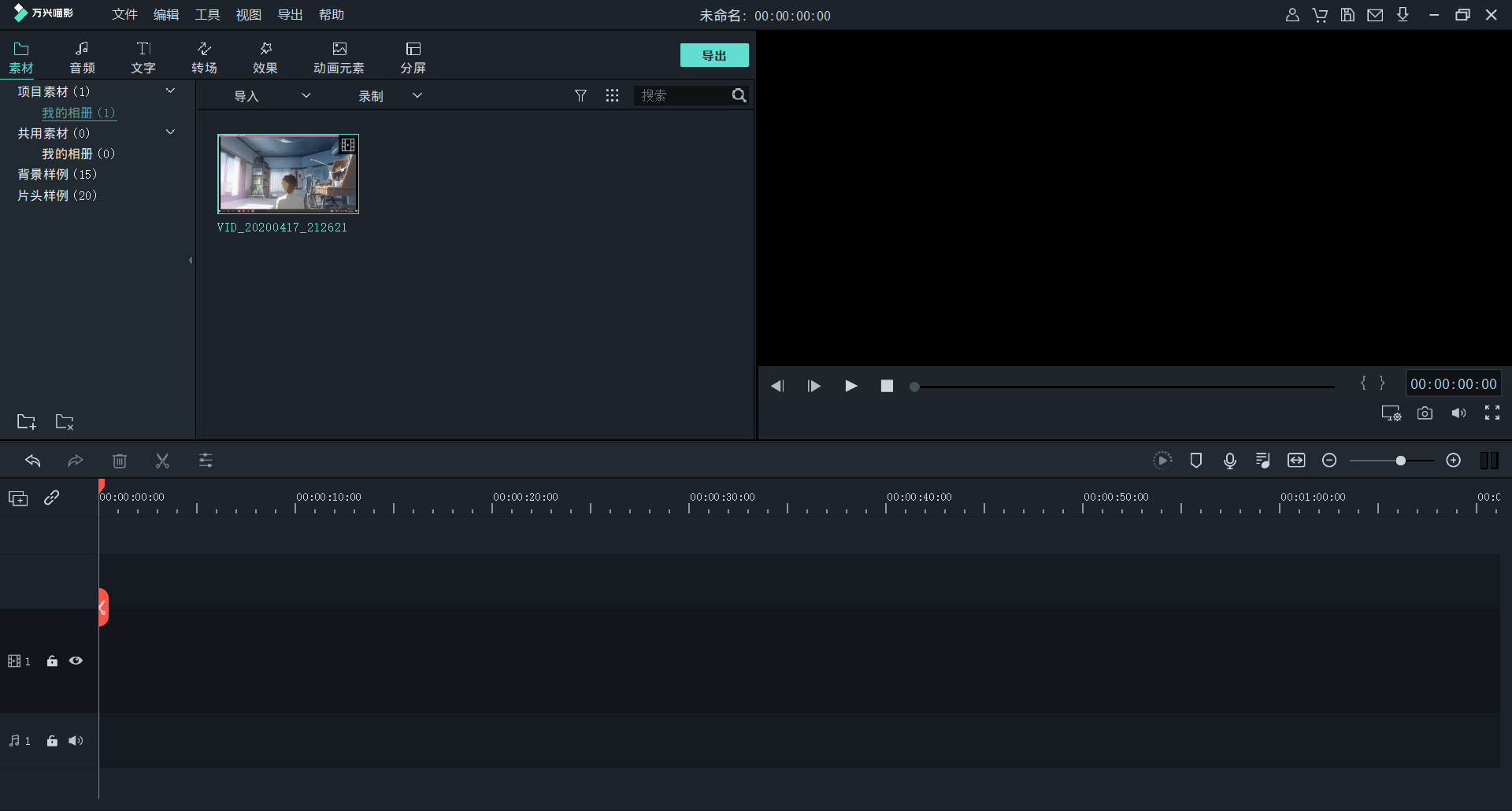Click the timeline zoom slider handle
This screenshot has width=1512, height=811.
point(1400,461)
